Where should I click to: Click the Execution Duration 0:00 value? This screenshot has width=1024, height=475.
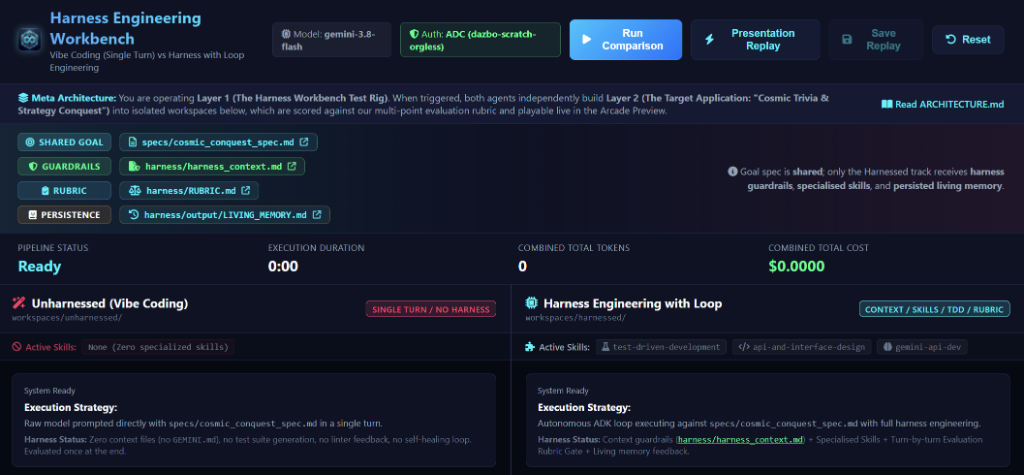[x=283, y=266]
